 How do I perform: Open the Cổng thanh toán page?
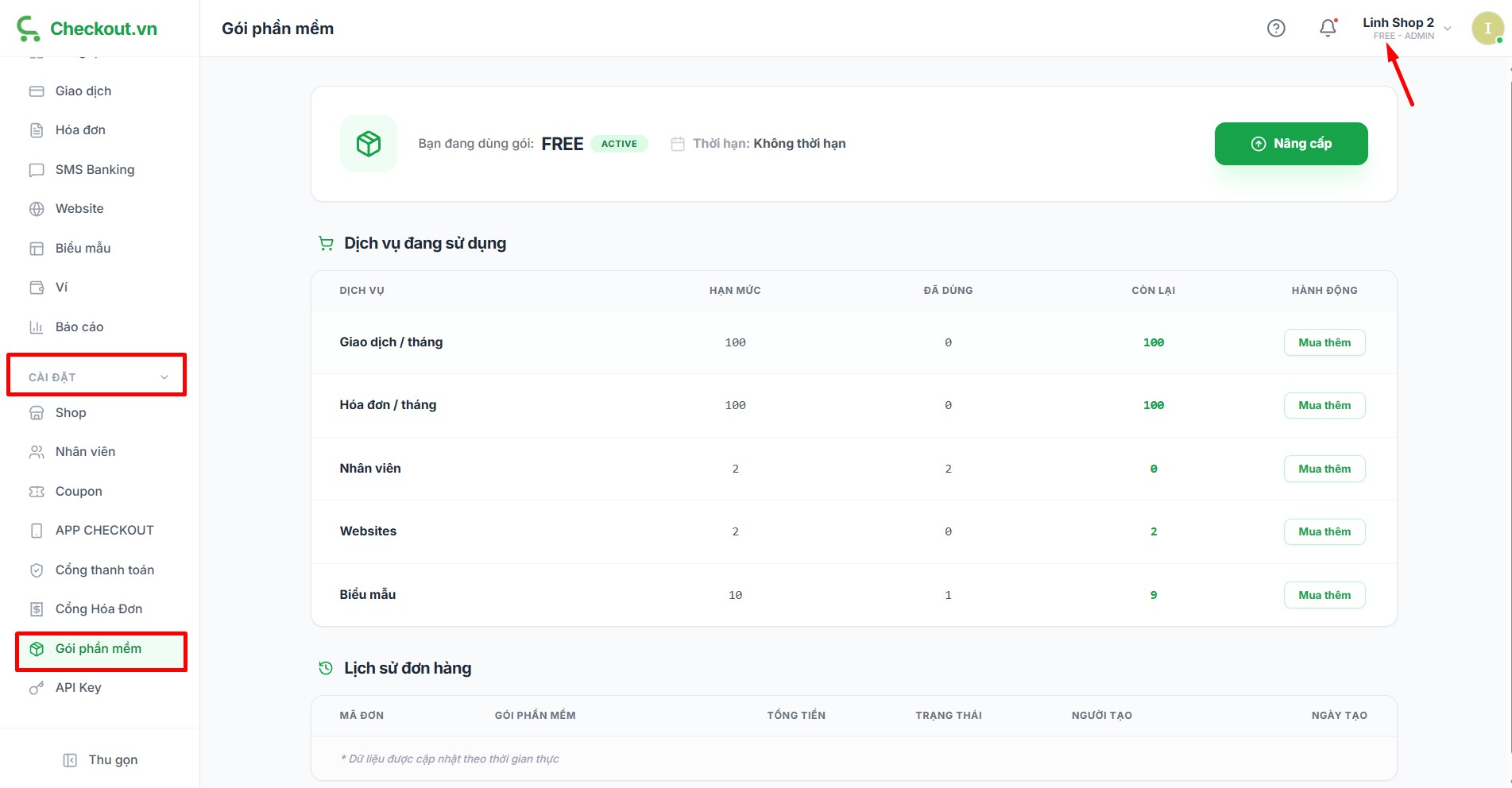pyautogui.click(x=104, y=570)
